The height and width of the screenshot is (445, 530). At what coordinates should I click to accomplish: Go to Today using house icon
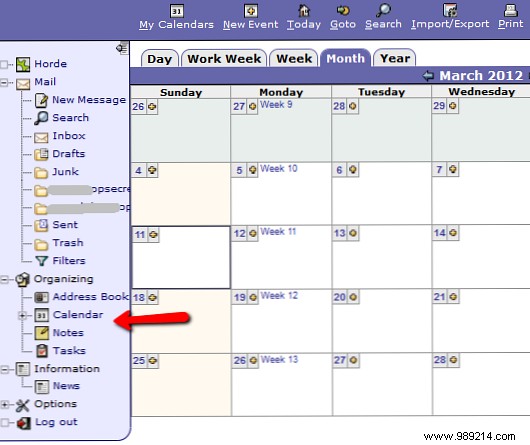tap(304, 10)
